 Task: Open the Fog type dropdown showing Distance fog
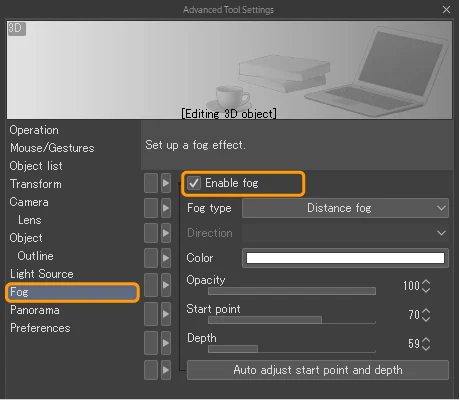pos(345,208)
